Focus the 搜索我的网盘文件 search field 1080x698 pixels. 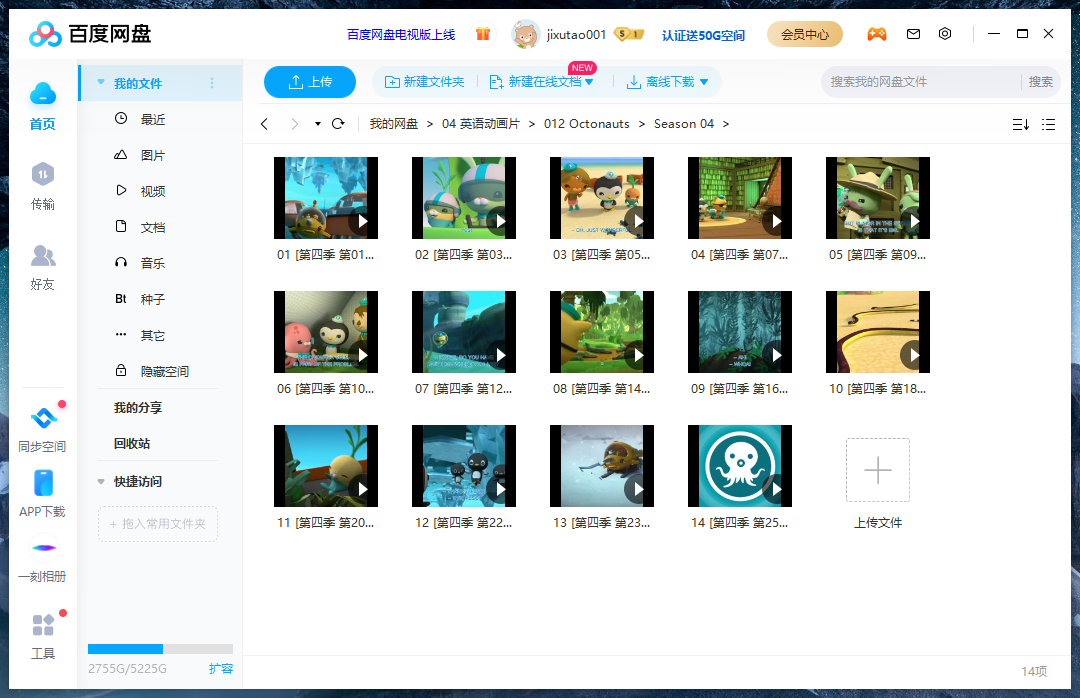[x=921, y=82]
